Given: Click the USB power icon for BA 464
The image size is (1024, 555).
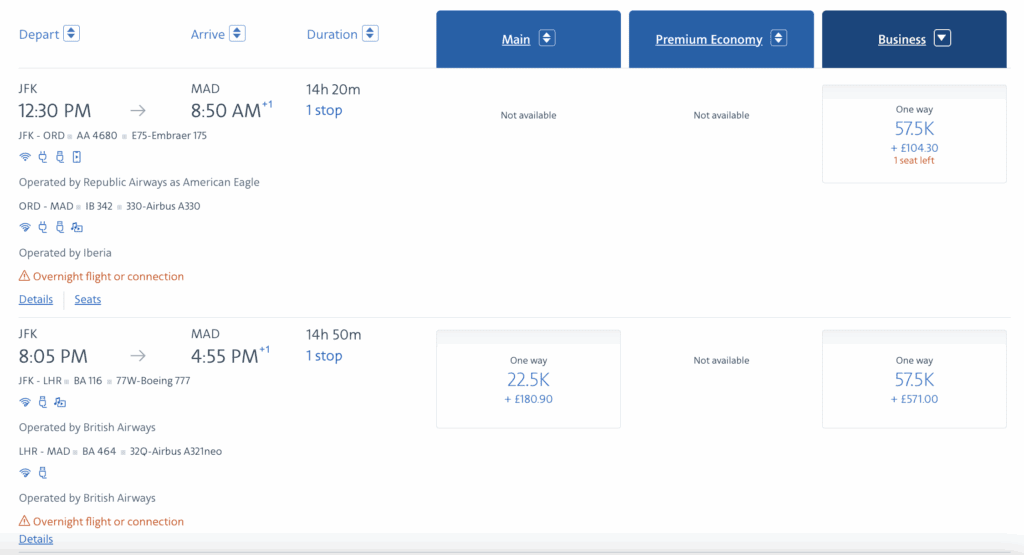Looking at the screenshot, I should (42, 473).
